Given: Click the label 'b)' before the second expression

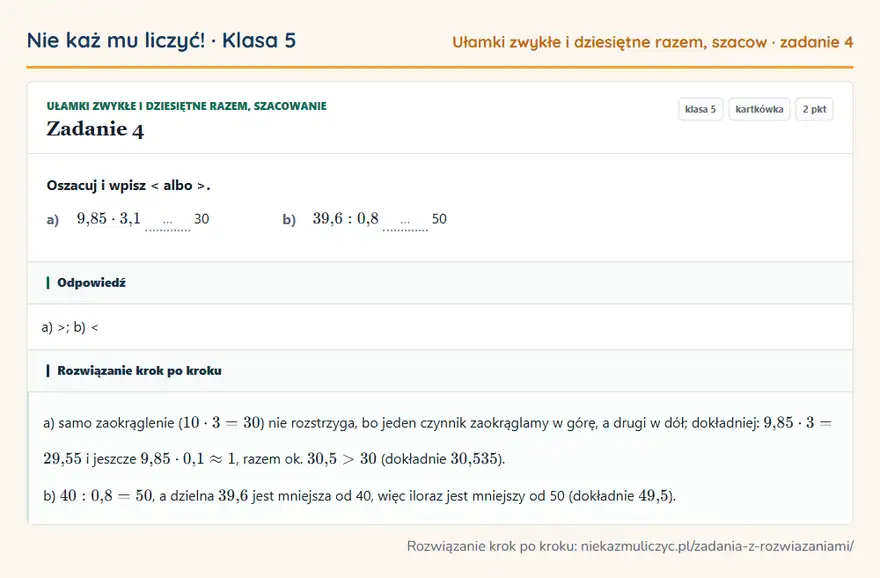Looking at the screenshot, I should [x=289, y=219].
